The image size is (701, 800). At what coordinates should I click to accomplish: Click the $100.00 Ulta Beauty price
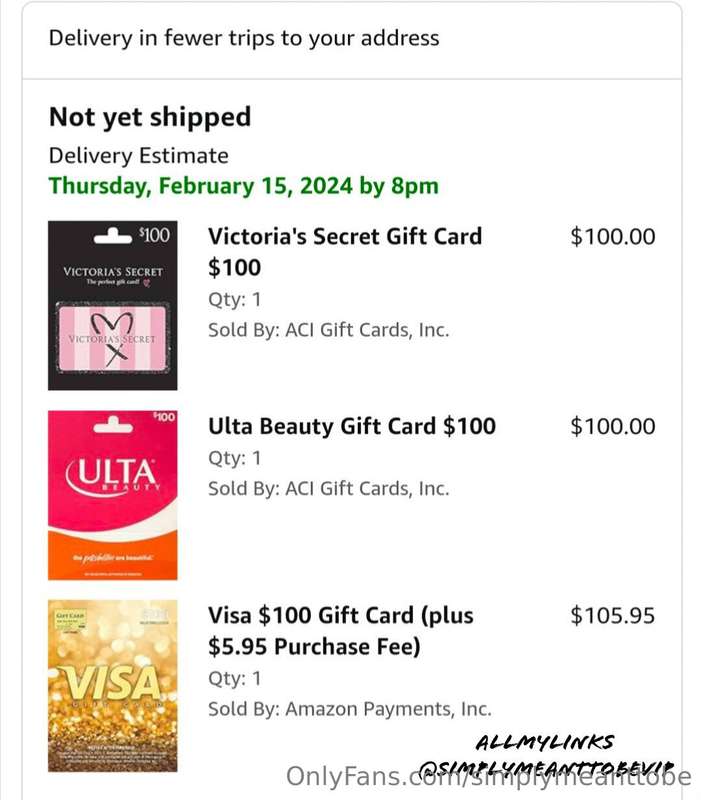pyautogui.click(x=613, y=427)
